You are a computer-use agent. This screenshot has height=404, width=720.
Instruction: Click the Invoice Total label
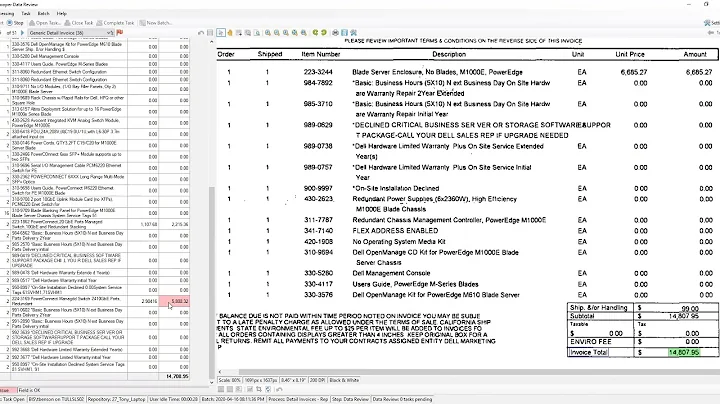coord(589,353)
